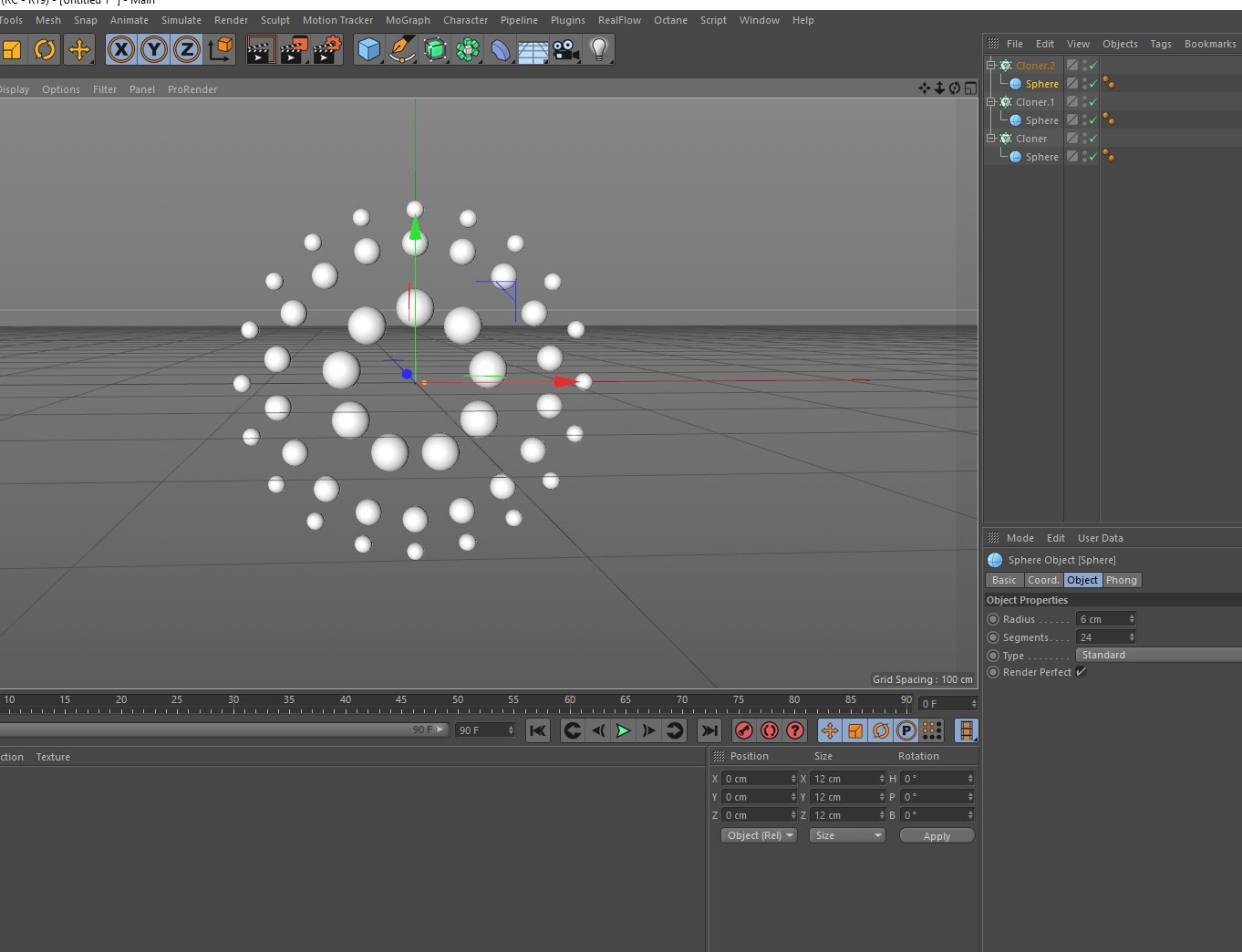This screenshot has width=1242, height=952.
Task: Add a Light object
Action: (599, 49)
